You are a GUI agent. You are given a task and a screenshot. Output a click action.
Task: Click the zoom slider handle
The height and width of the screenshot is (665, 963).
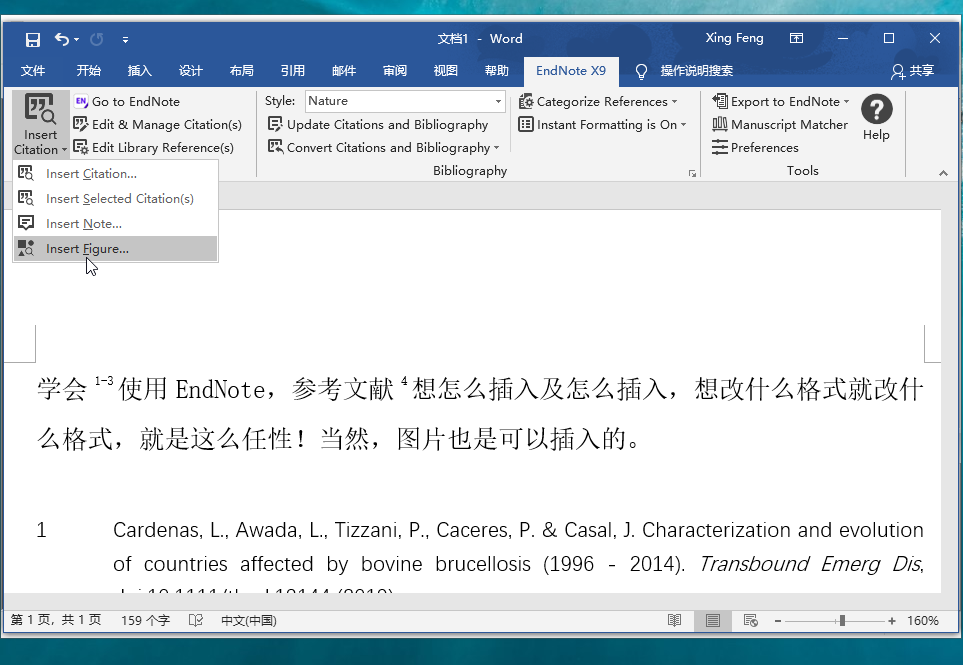(843, 621)
